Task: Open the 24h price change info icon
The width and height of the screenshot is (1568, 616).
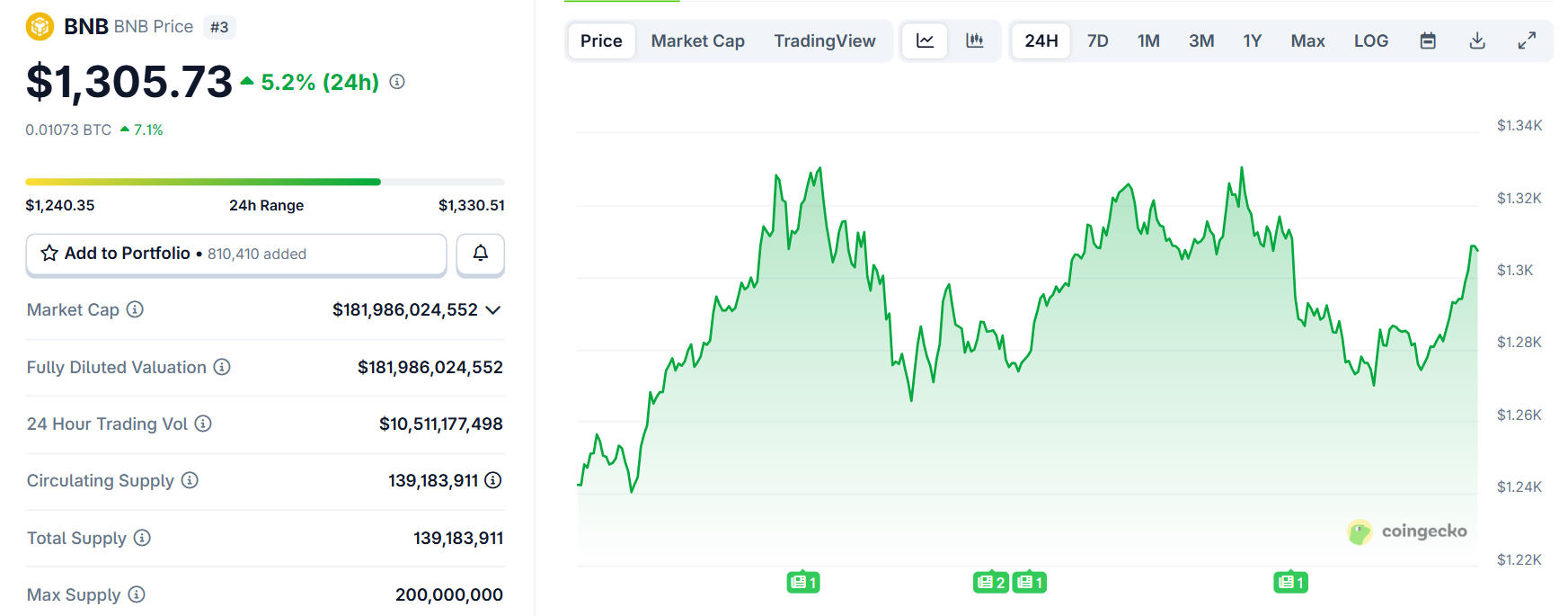Action: 397,82
